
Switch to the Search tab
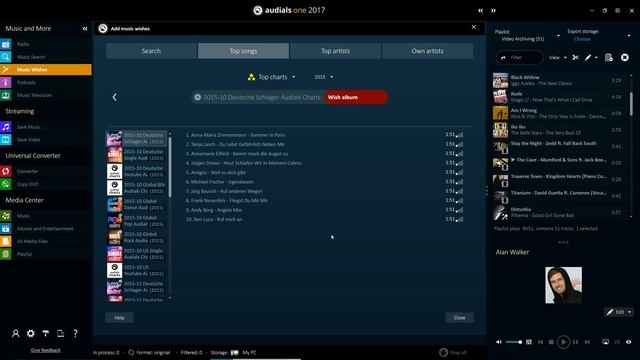click(x=151, y=51)
